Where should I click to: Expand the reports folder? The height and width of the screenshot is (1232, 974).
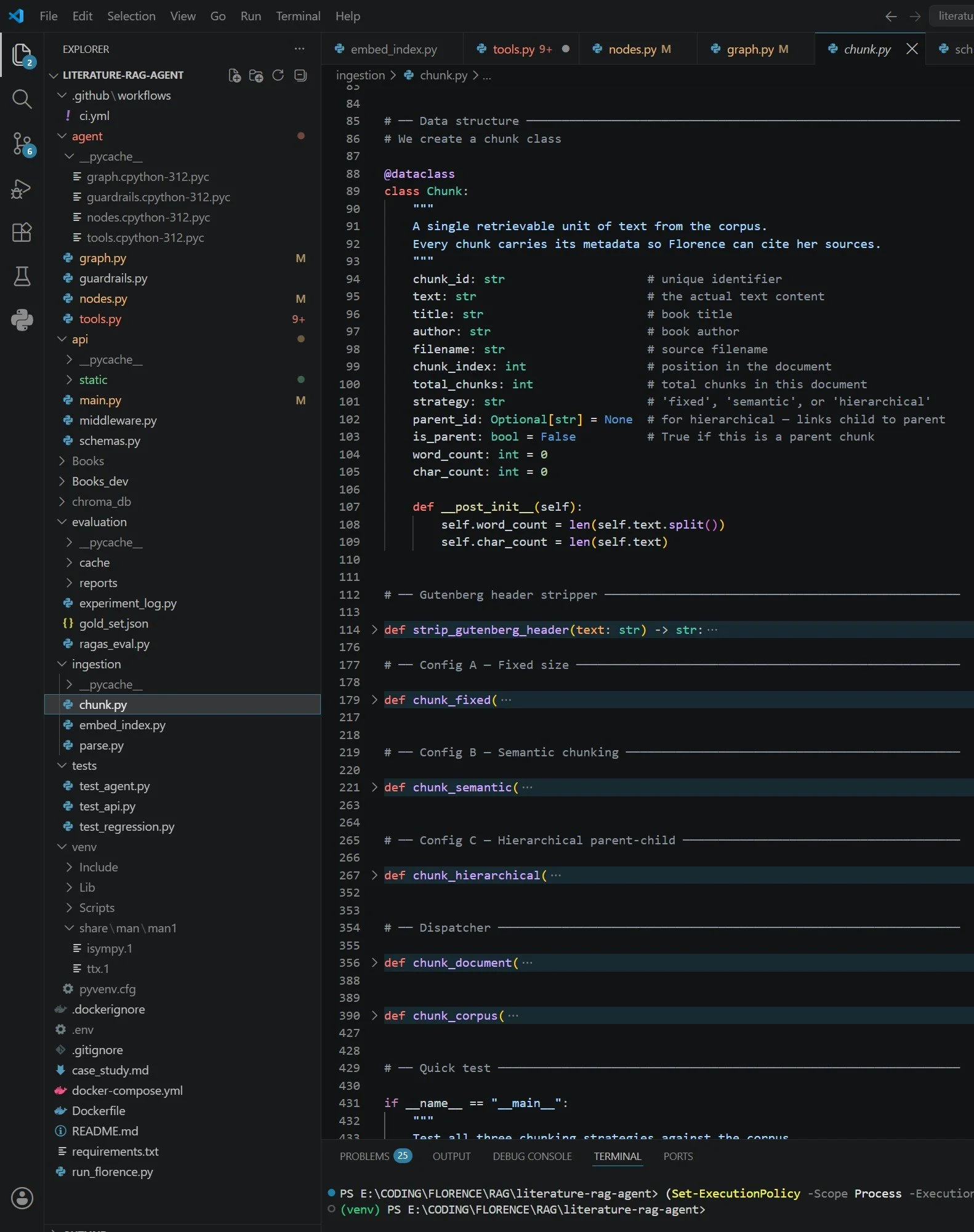point(182,583)
